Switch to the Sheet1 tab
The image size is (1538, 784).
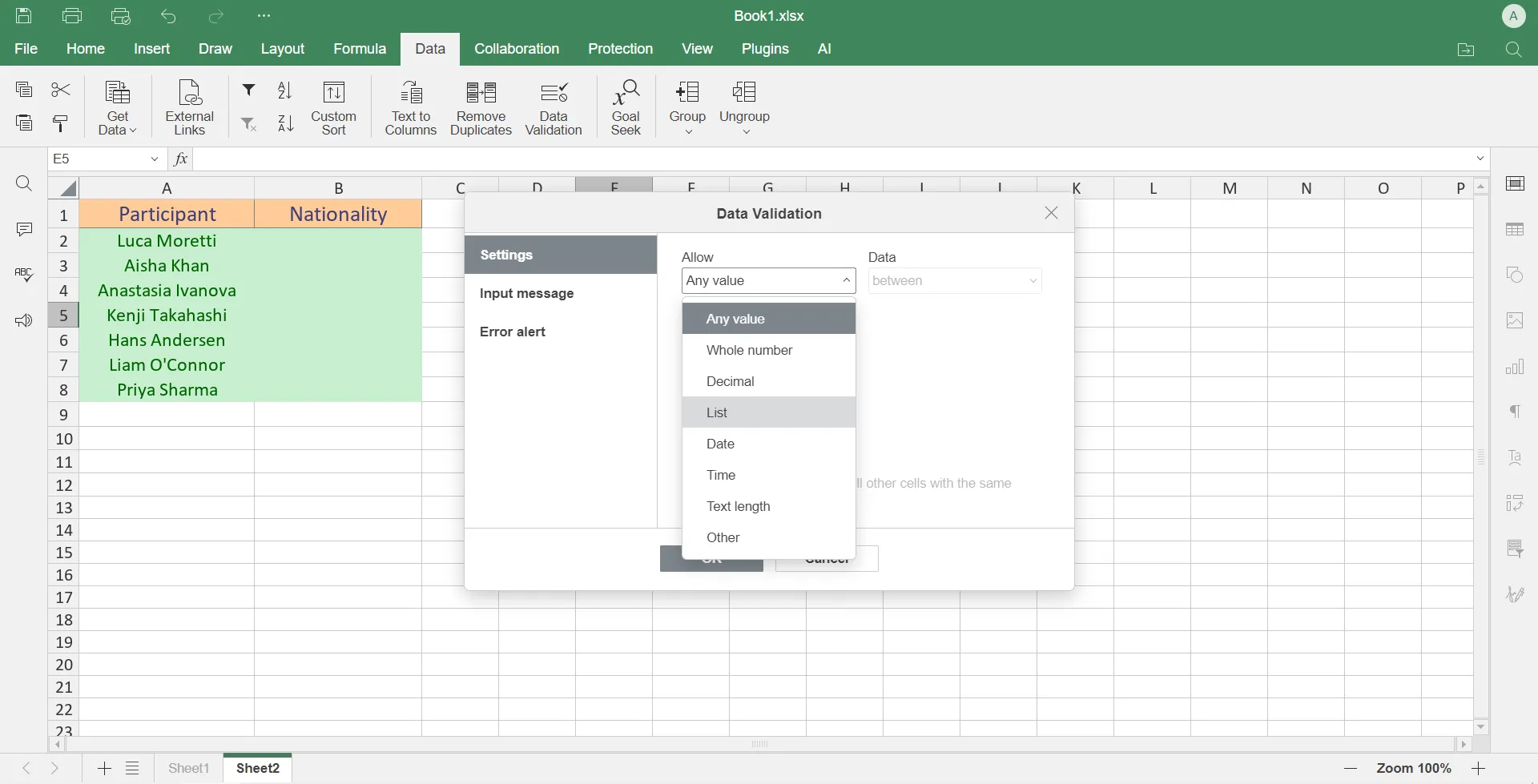pos(188,767)
